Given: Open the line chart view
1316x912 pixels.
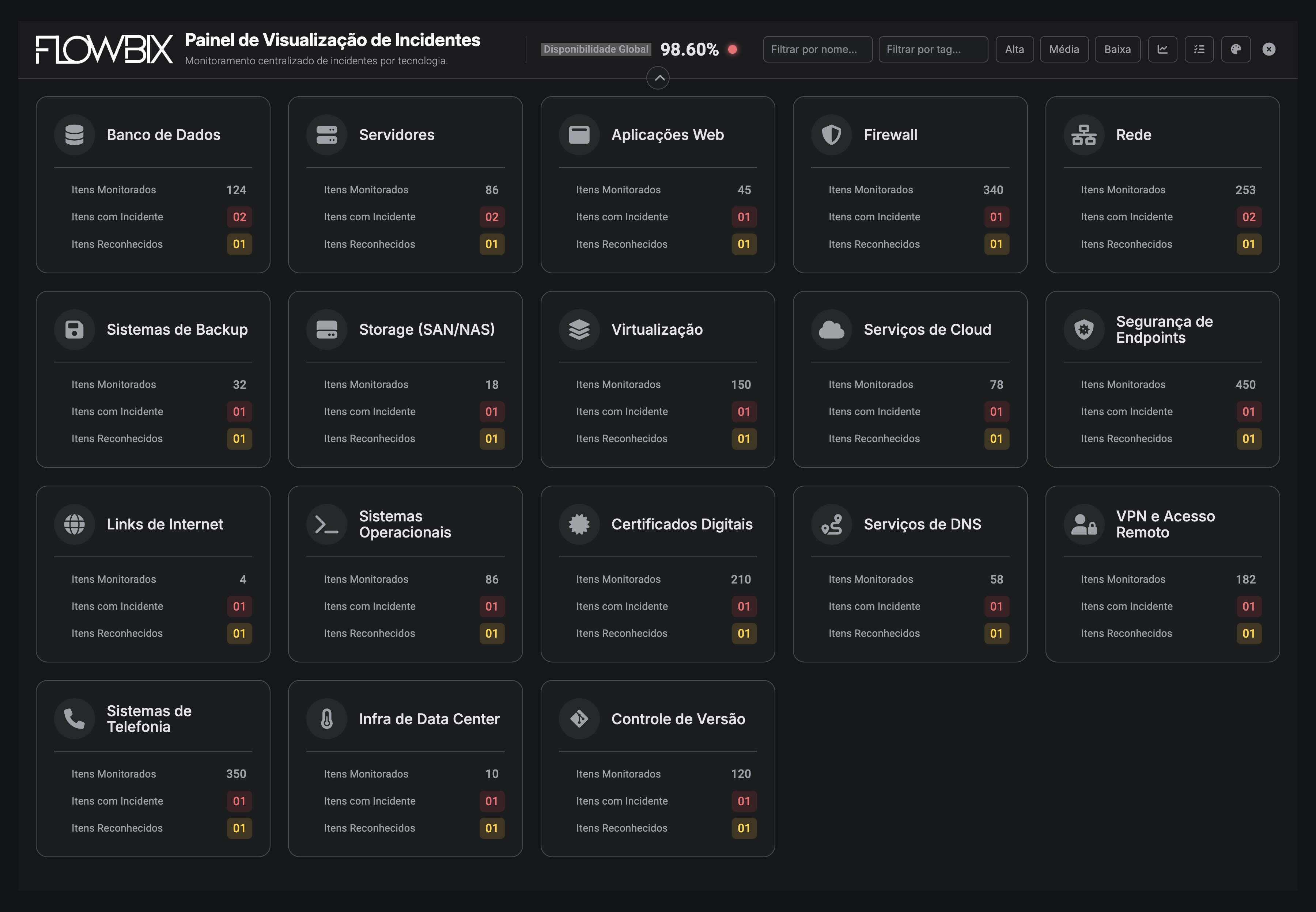Looking at the screenshot, I should 1163,49.
